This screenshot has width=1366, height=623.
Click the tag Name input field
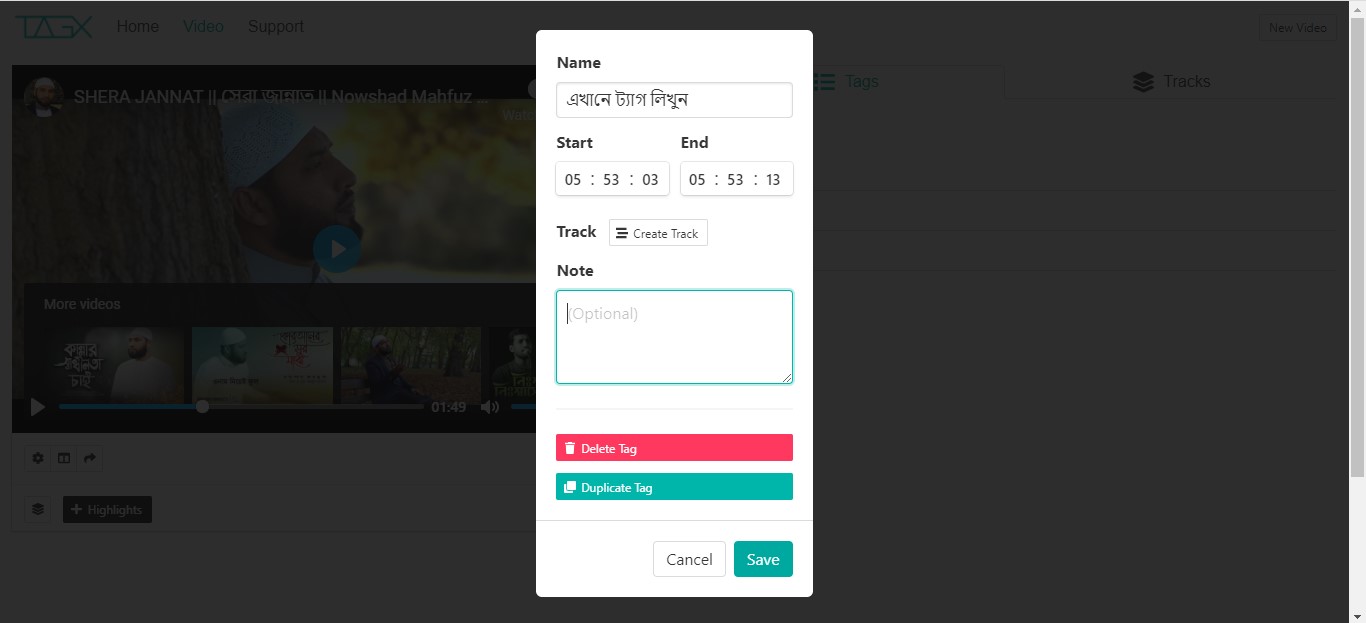point(674,100)
